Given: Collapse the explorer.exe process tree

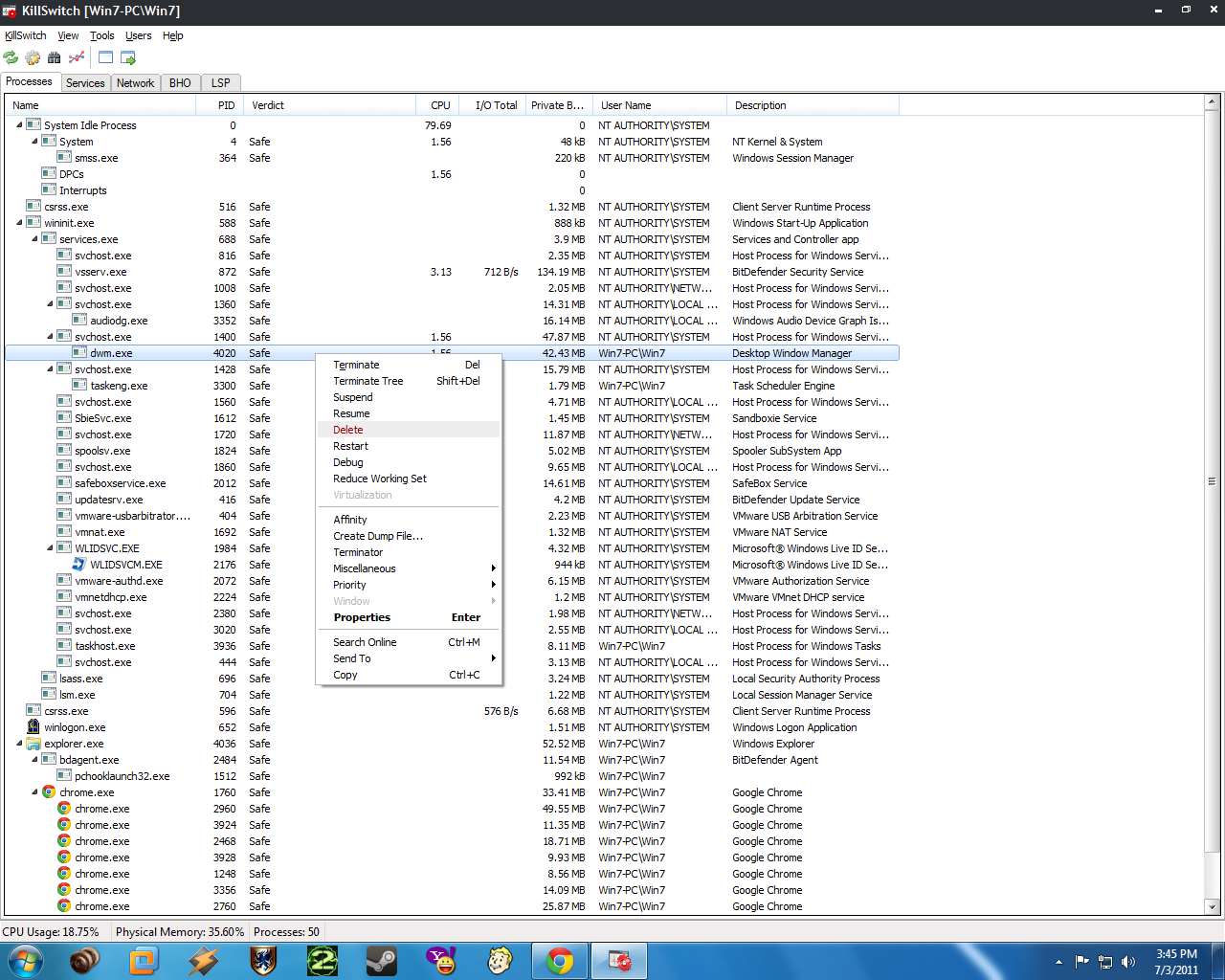Looking at the screenshot, I should [19, 744].
